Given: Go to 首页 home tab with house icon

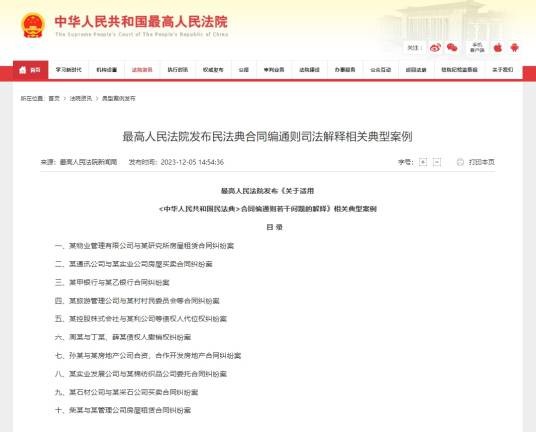Looking at the screenshot, I should click(30, 70).
